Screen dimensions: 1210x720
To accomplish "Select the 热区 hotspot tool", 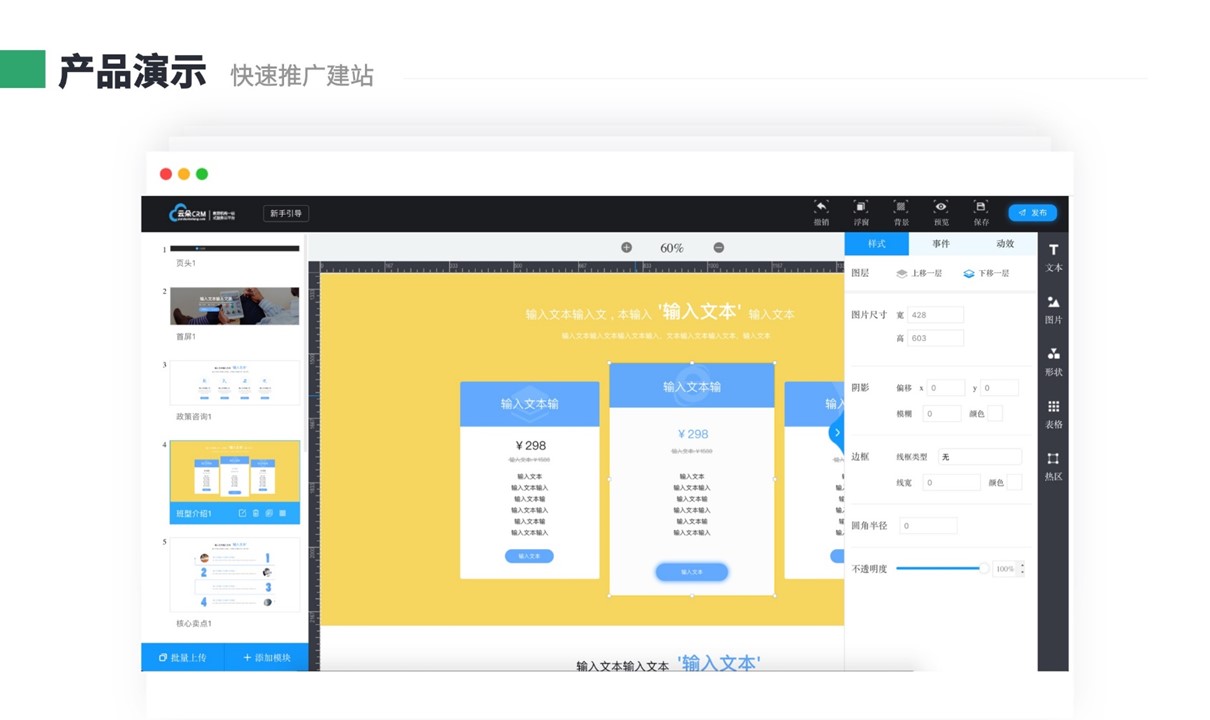I will point(1054,466).
